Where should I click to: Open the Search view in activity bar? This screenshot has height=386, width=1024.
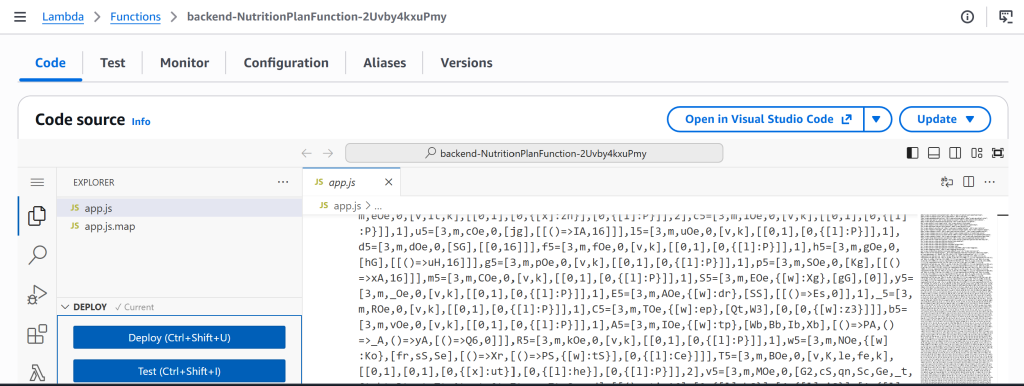point(37,255)
